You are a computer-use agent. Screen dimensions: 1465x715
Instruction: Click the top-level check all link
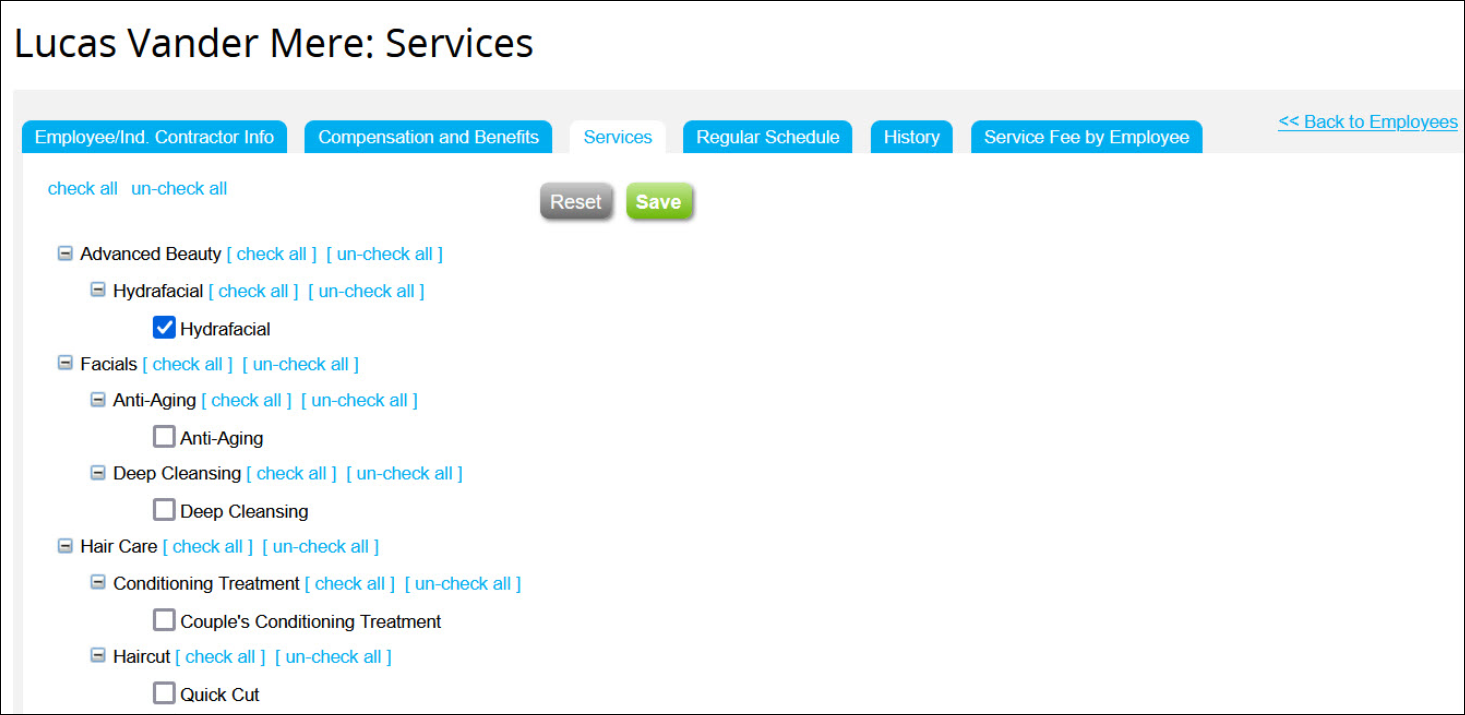point(83,189)
